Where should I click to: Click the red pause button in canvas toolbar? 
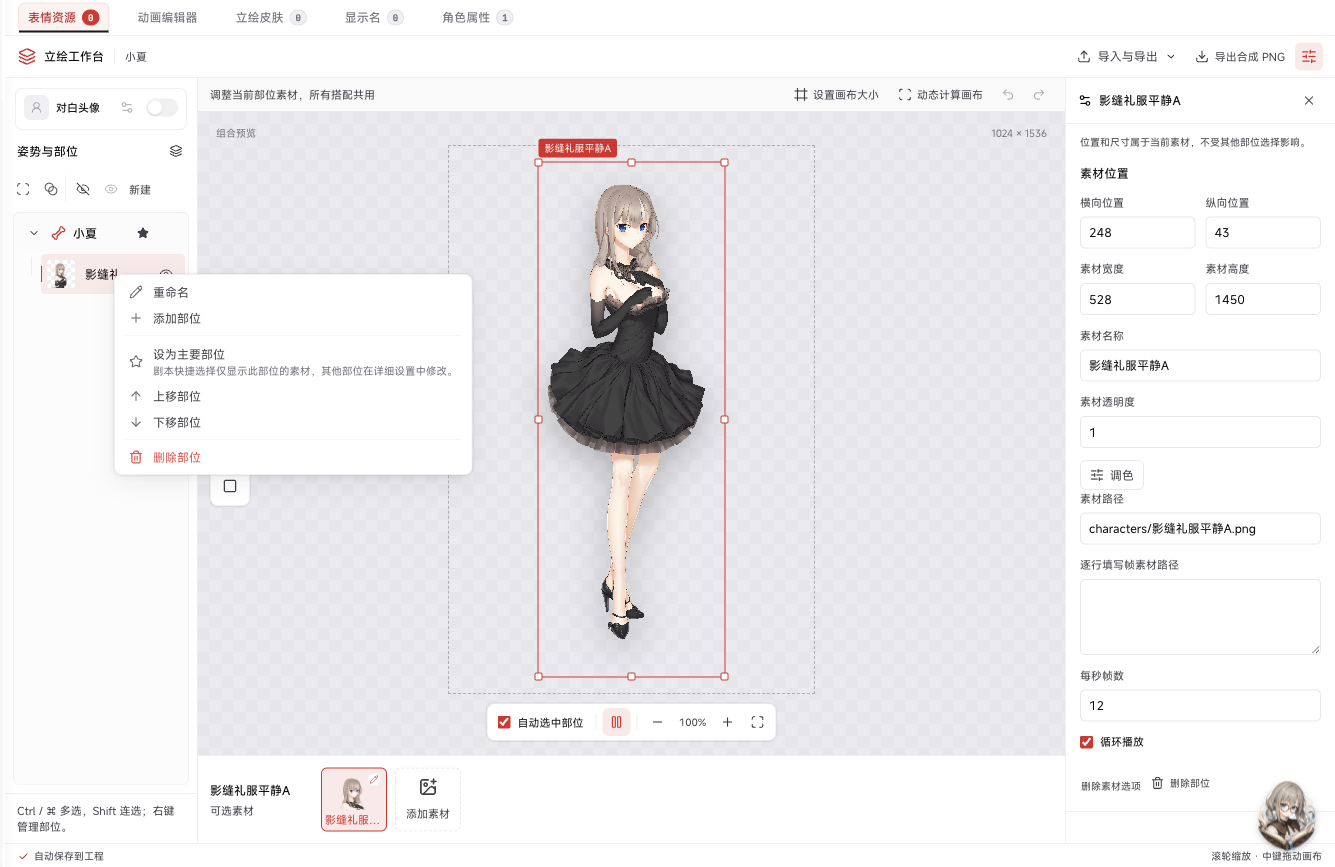point(617,722)
